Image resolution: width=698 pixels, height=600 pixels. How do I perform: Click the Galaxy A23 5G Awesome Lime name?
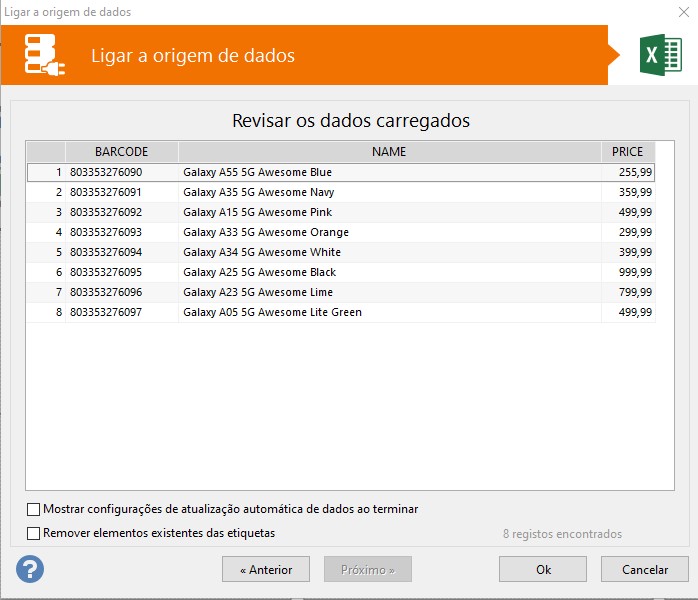pos(257,292)
